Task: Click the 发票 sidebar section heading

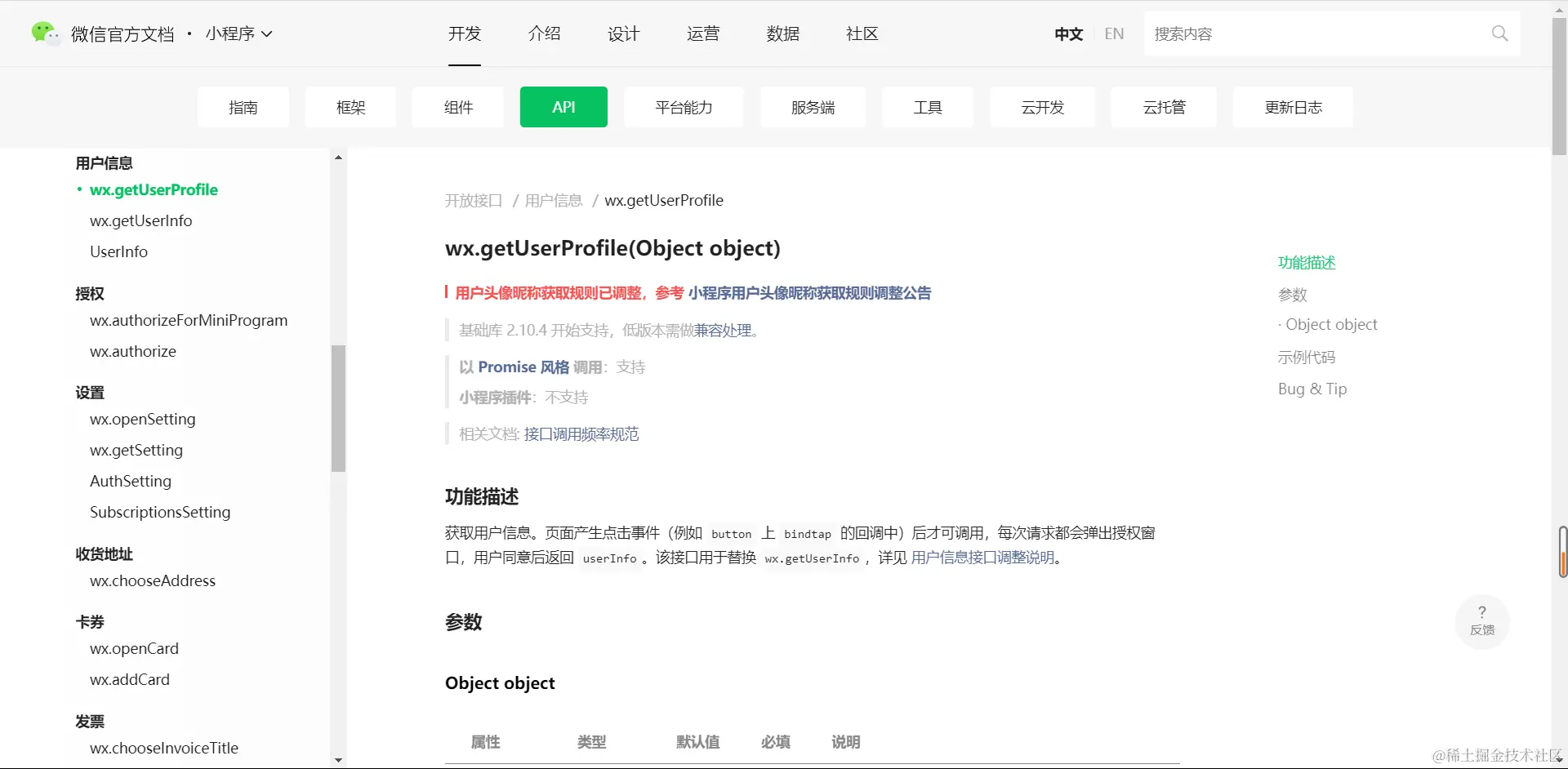Action: [x=90, y=721]
